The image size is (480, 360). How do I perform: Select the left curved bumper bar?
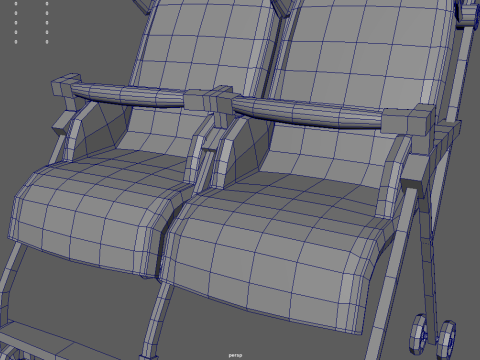tap(128, 95)
